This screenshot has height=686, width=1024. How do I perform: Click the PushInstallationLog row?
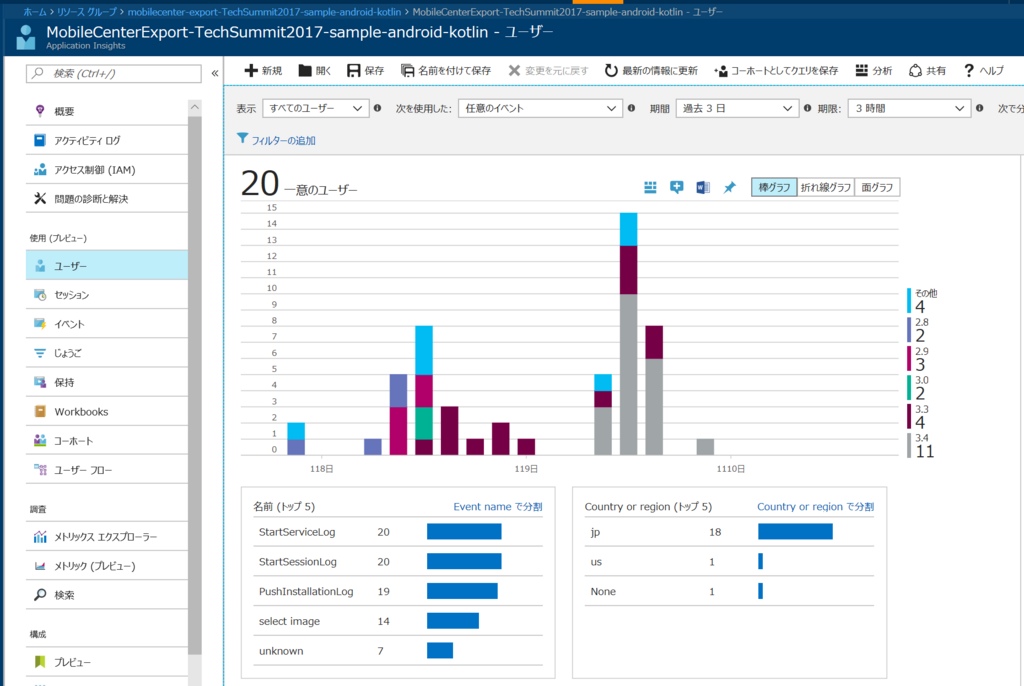click(x=398, y=591)
